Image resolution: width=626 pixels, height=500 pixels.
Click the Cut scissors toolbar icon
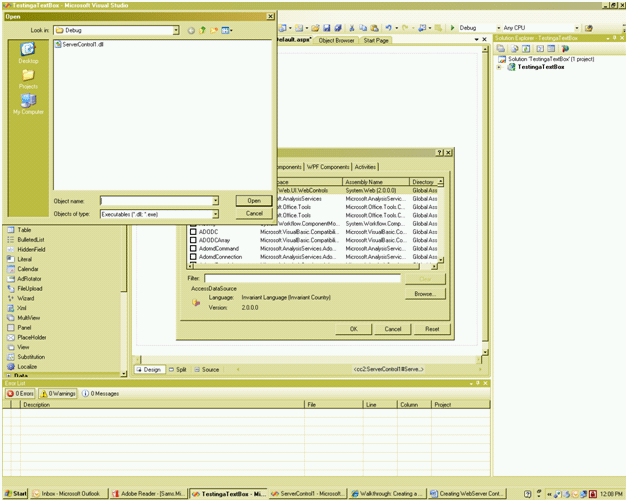pos(351,28)
